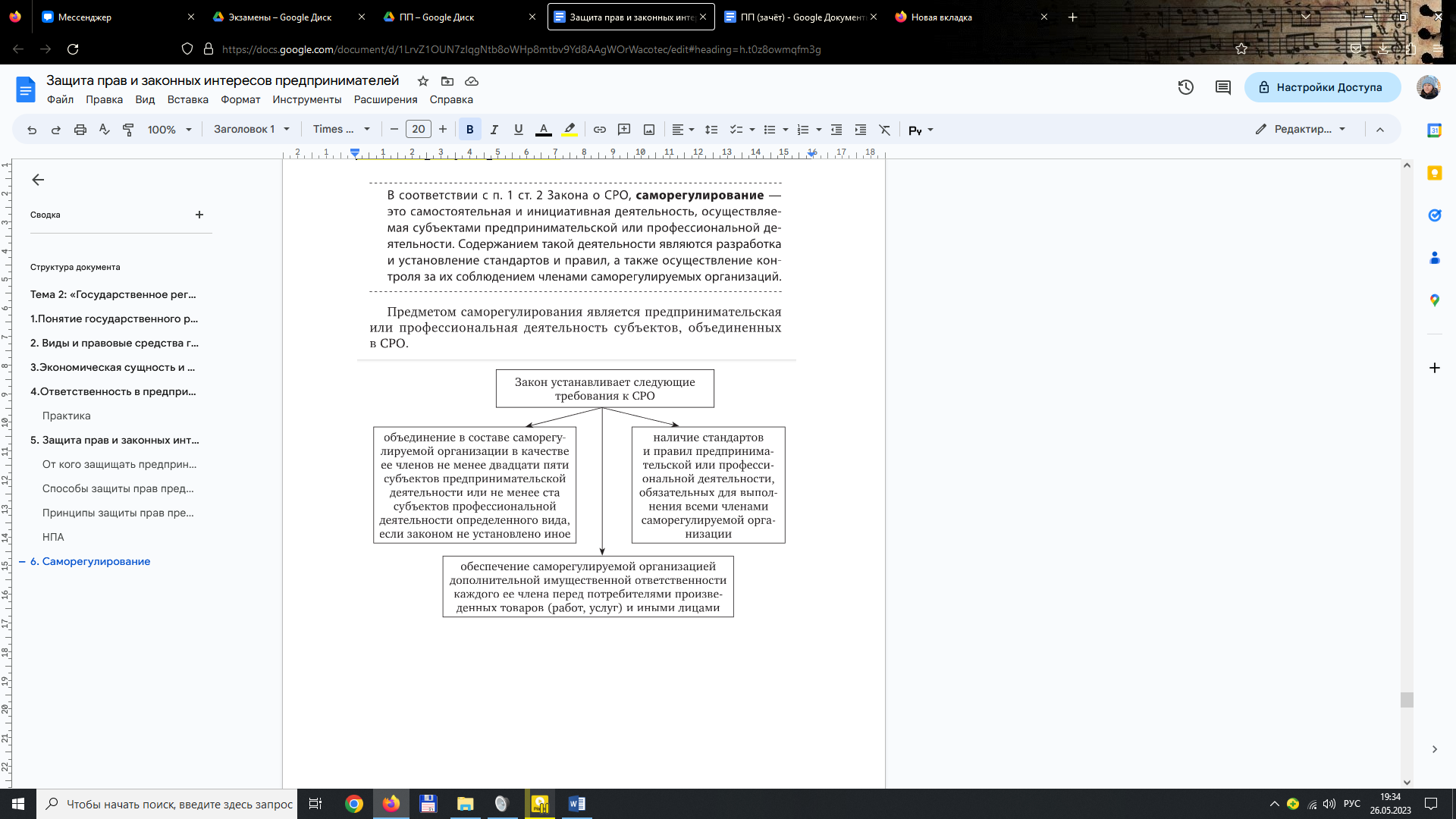The width and height of the screenshot is (1456, 819).
Task: Open Настройки Доступа sharing button
Action: (x=1323, y=87)
